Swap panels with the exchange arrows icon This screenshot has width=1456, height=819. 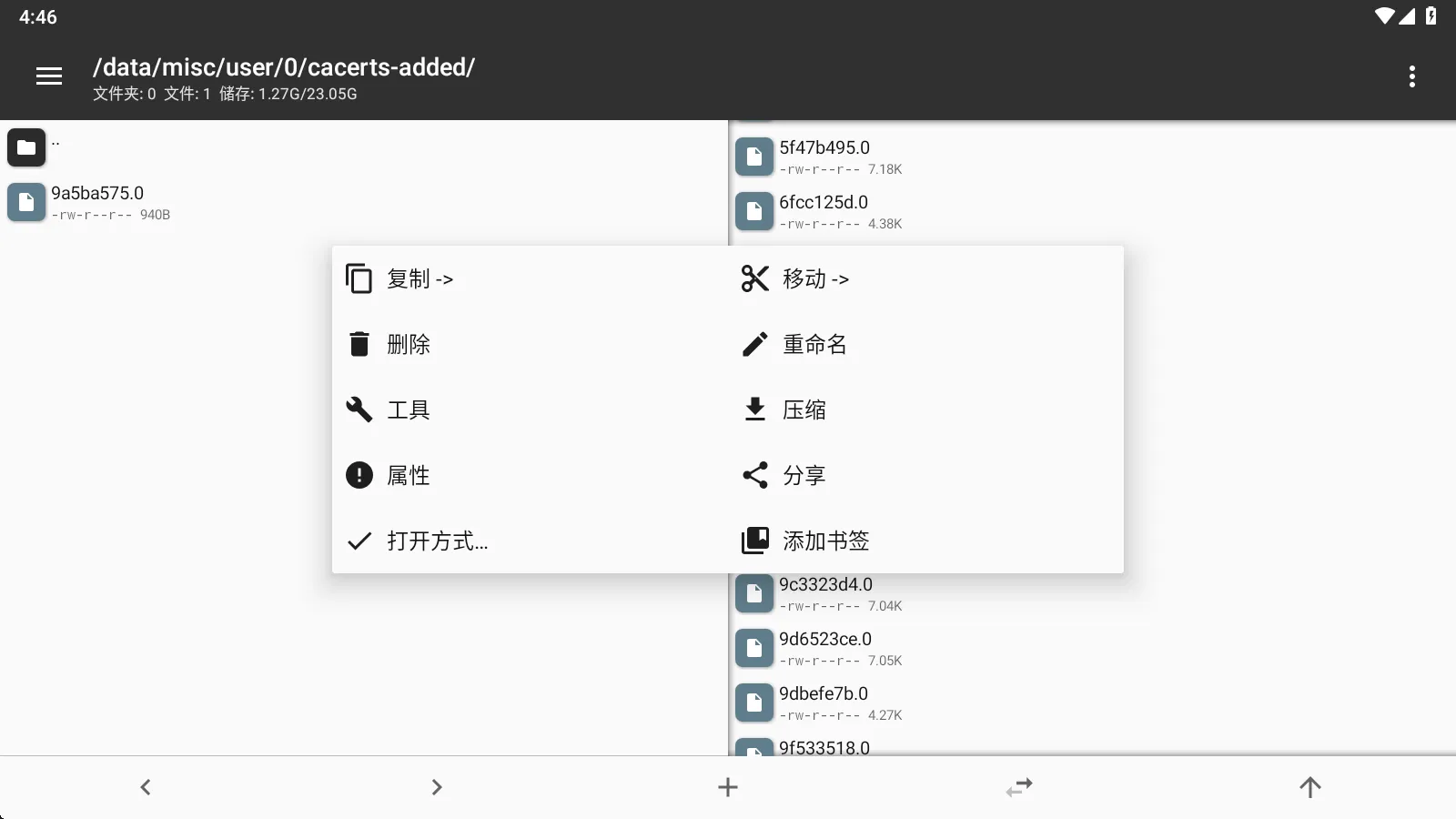pyautogui.click(x=1019, y=787)
